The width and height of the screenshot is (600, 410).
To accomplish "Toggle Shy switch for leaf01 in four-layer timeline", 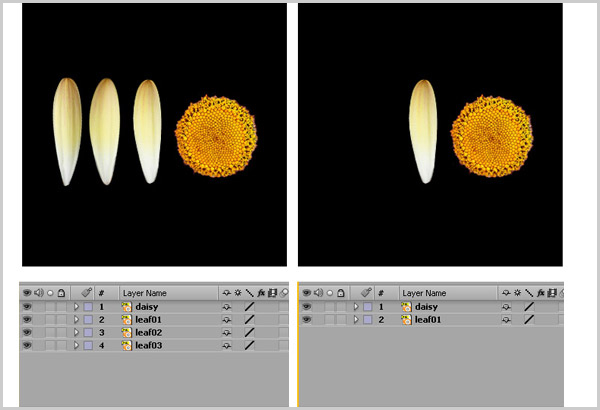I will [x=227, y=320].
